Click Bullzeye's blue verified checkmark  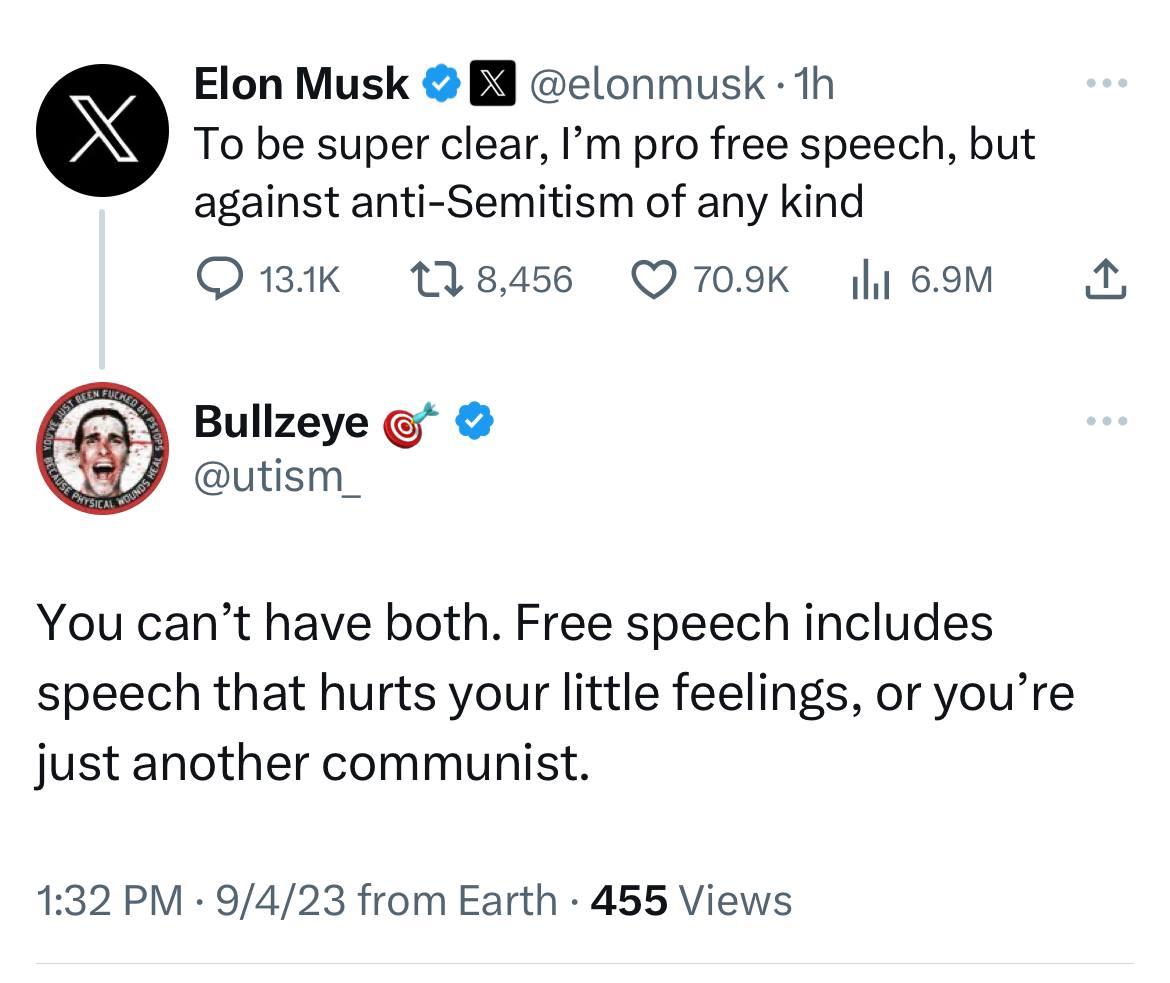pyautogui.click(x=474, y=422)
